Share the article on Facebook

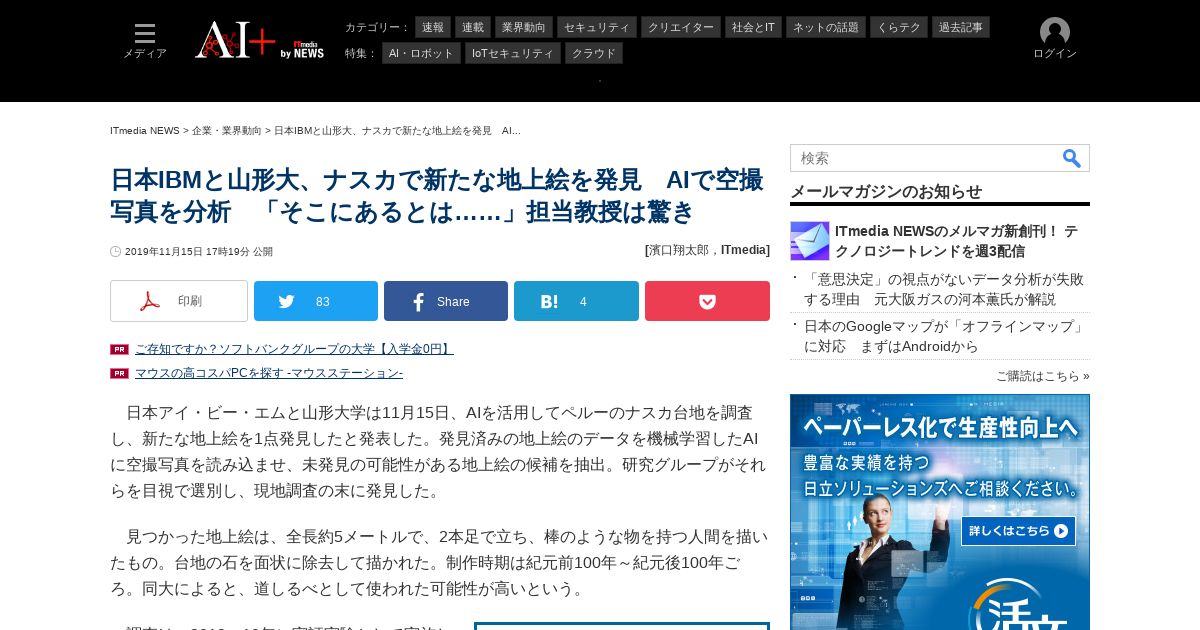[446, 301]
